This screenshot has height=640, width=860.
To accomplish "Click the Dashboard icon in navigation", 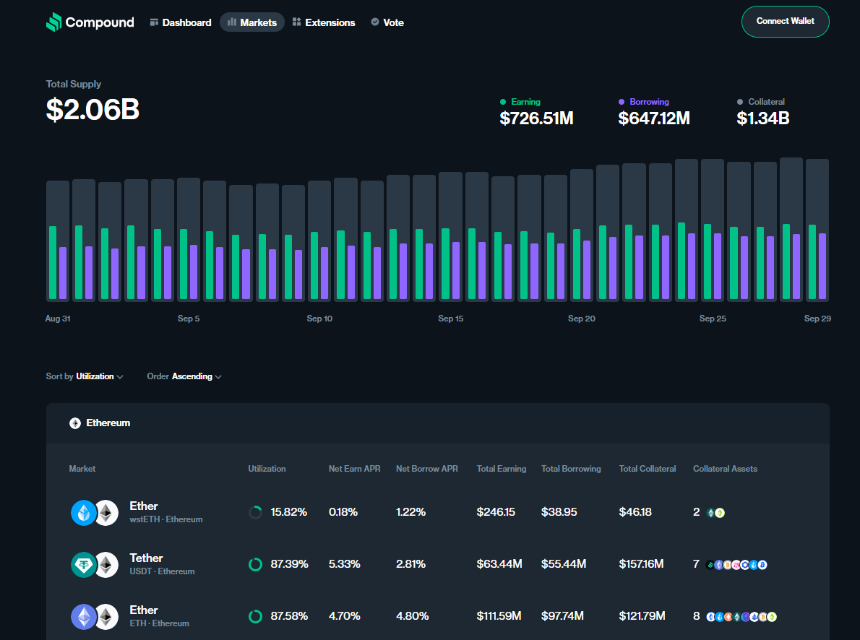I will [x=154, y=22].
